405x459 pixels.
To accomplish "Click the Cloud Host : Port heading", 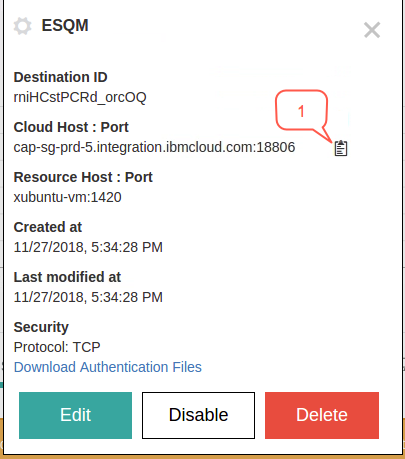I will (x=71, y=127).
